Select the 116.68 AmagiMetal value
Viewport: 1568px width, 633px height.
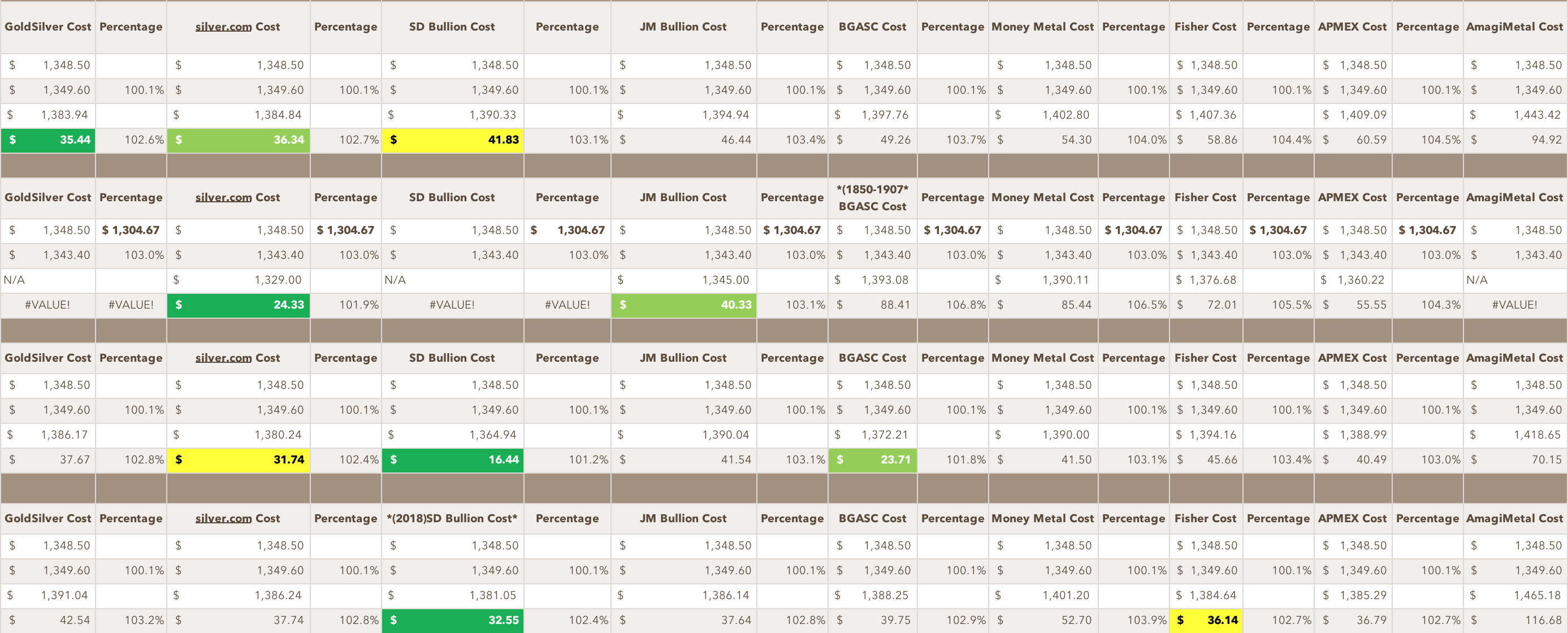(1515, 620)
